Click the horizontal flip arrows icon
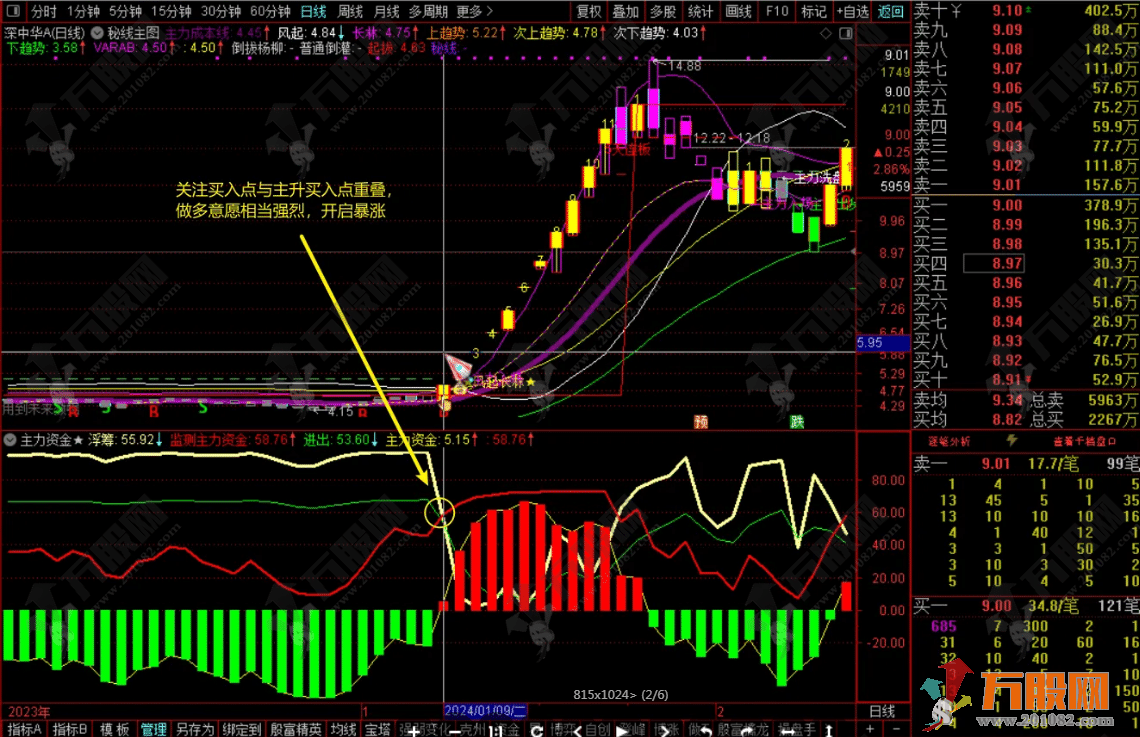 point(788,730)
